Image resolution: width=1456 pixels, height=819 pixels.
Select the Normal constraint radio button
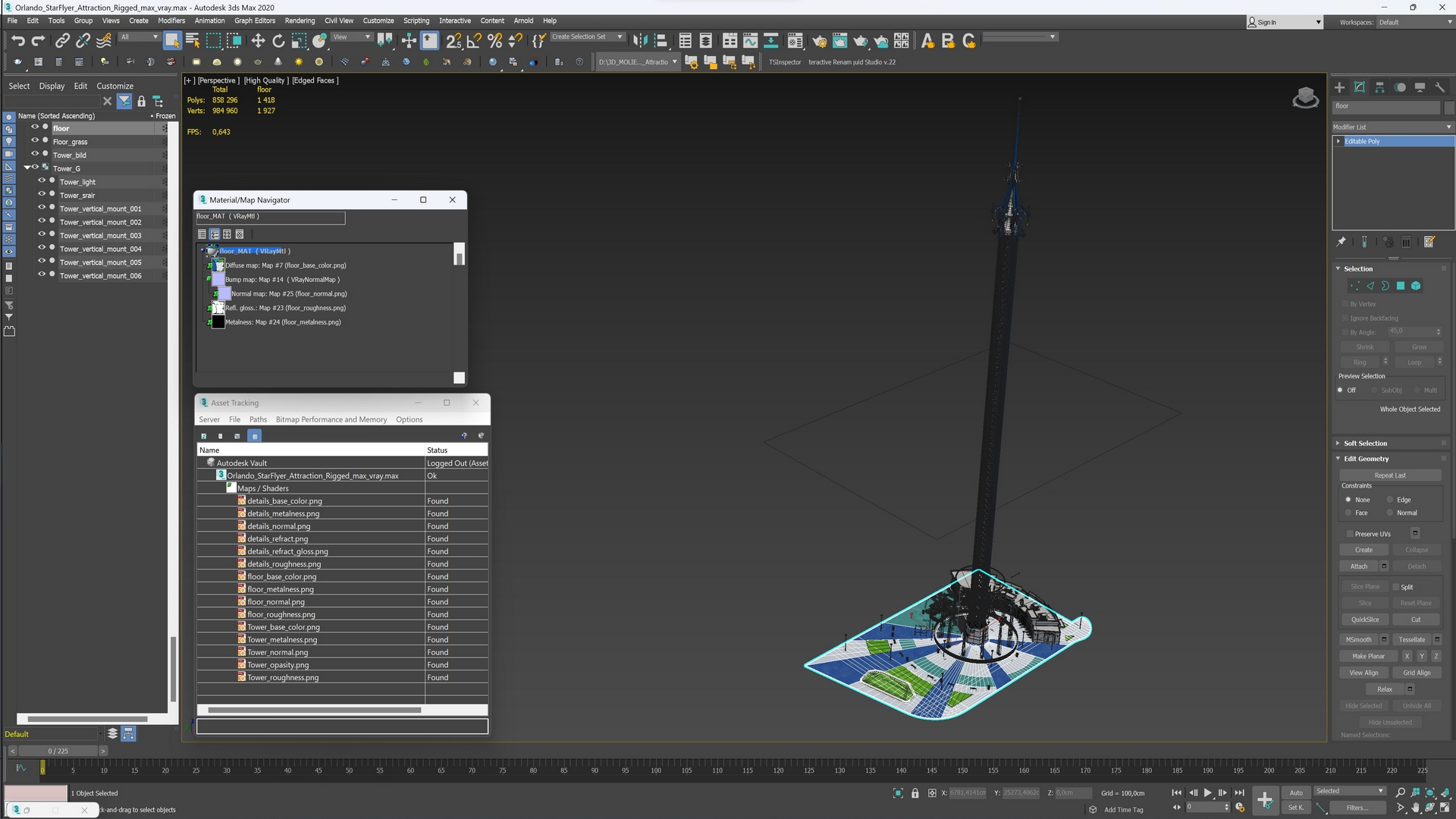[1390, 513]
